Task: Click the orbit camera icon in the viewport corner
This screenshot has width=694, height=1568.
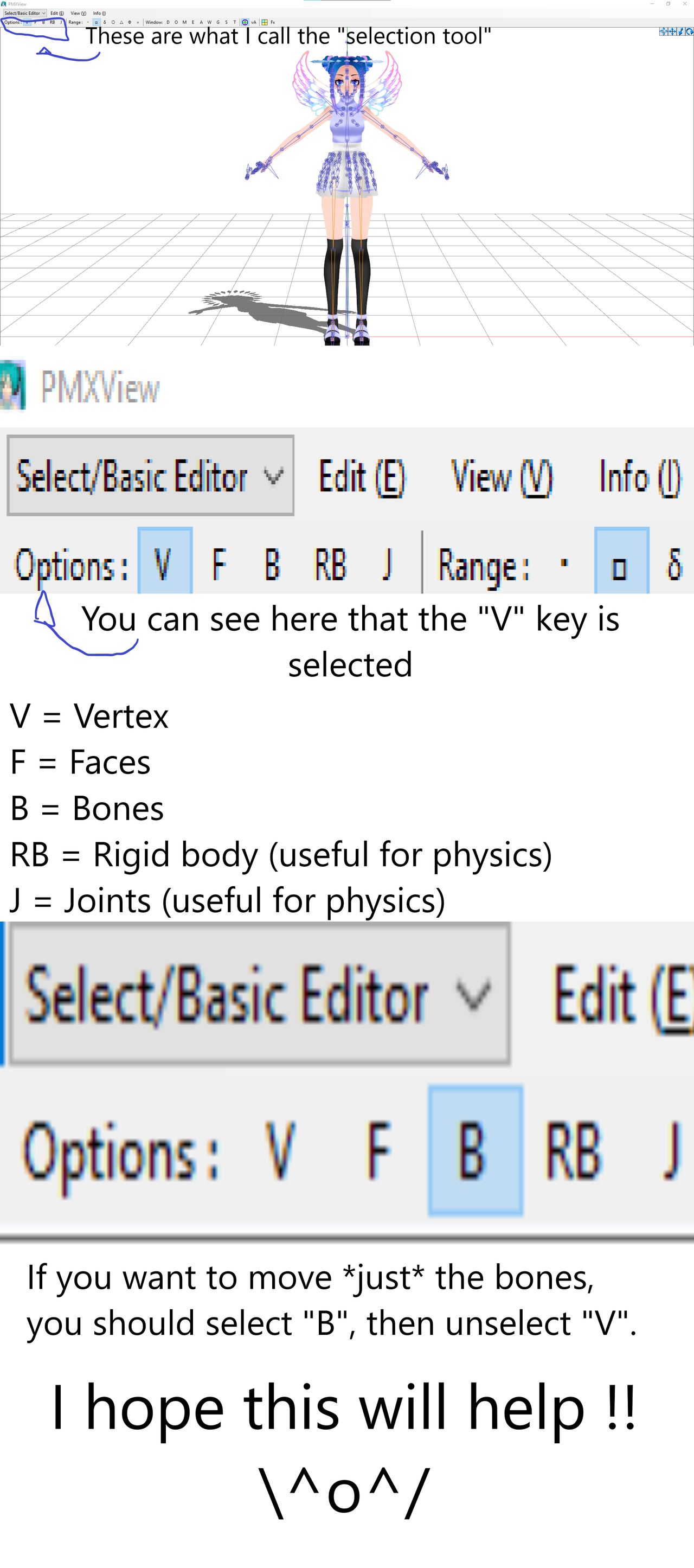Action: pos(664,31)
